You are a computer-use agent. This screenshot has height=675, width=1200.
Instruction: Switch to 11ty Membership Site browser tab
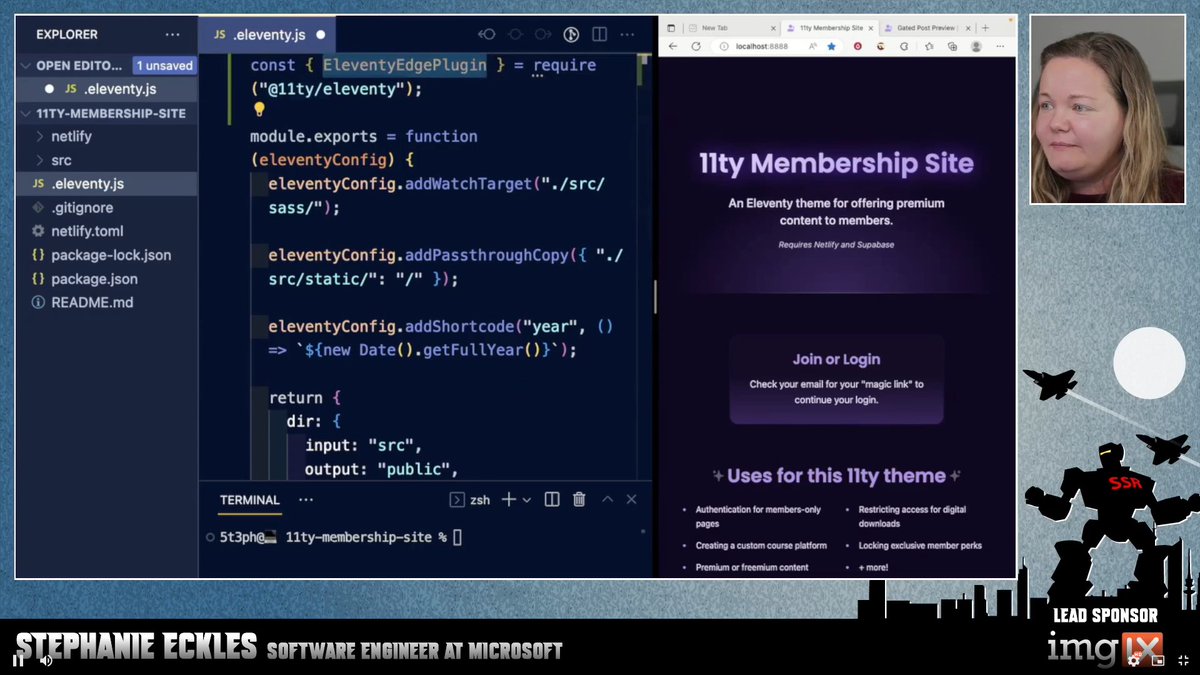pos(832,28)
